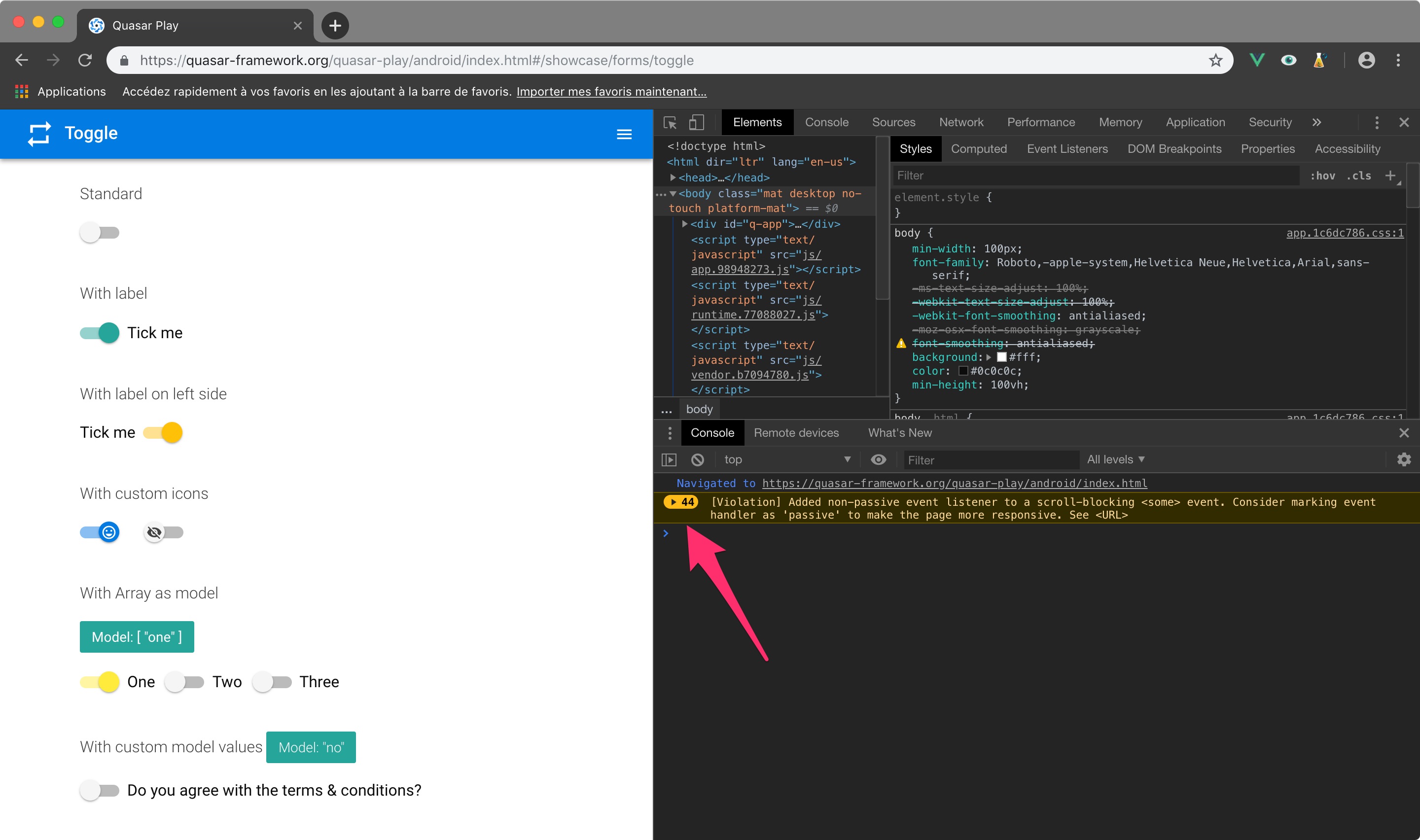
Task: Open the All levels dropdown
Action: 1114,459
